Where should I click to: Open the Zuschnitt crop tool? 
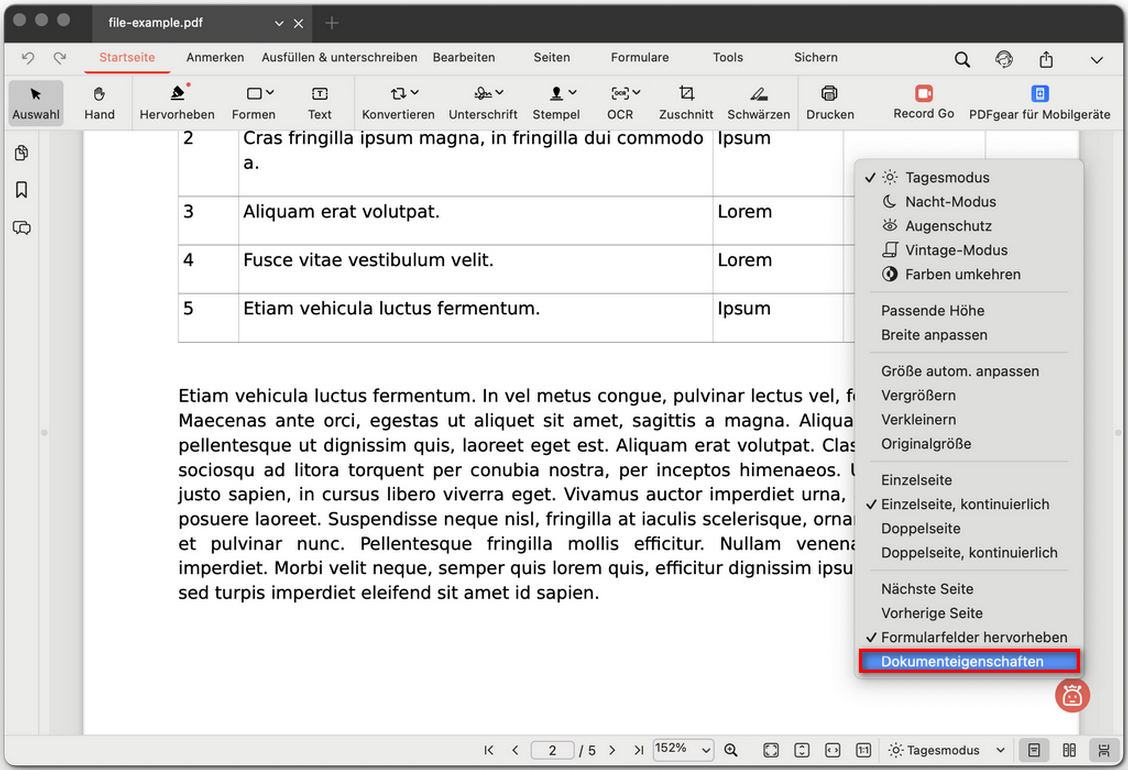click(x=686, y=102)
